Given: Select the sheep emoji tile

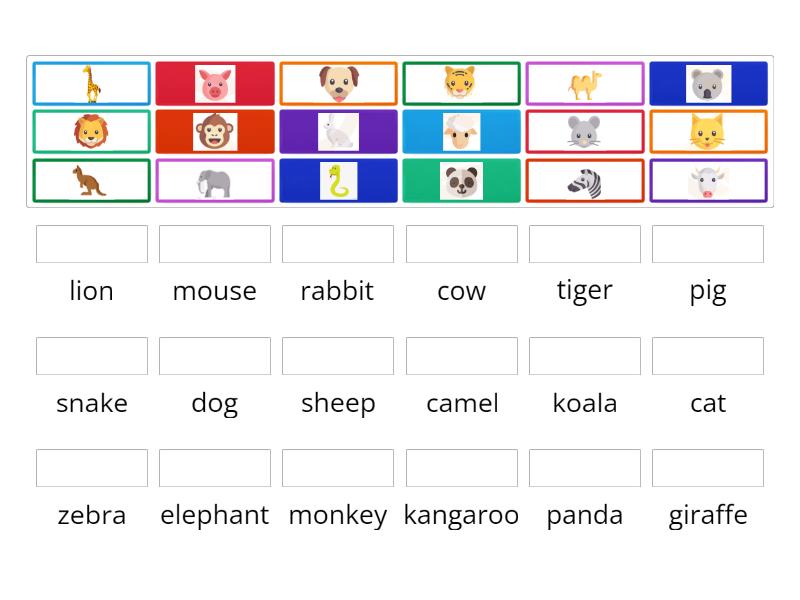Looking at the screenshot, I should pos(461,131).
